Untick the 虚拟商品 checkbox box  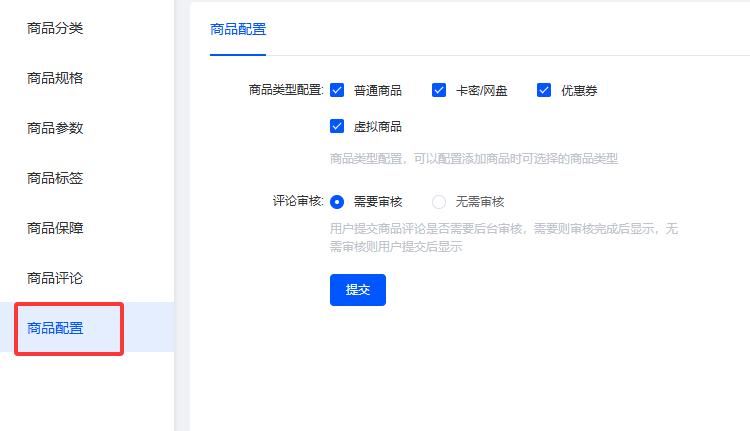[337, 126]
